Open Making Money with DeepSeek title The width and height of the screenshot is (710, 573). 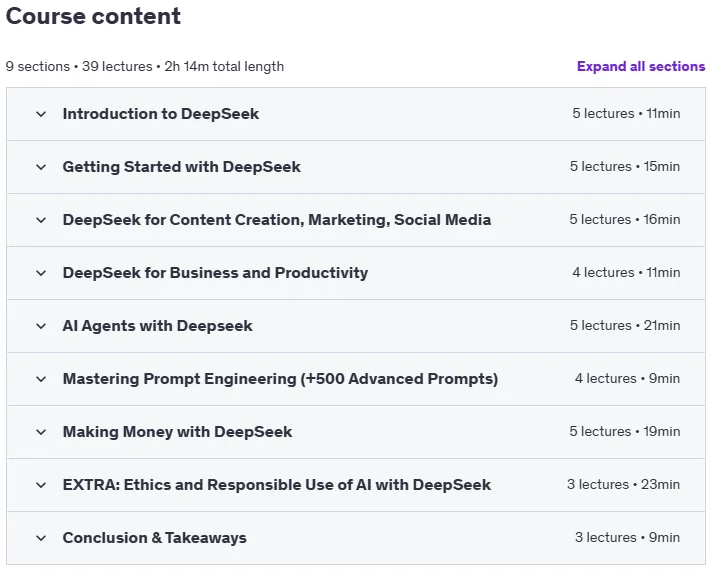click(178, 432)
